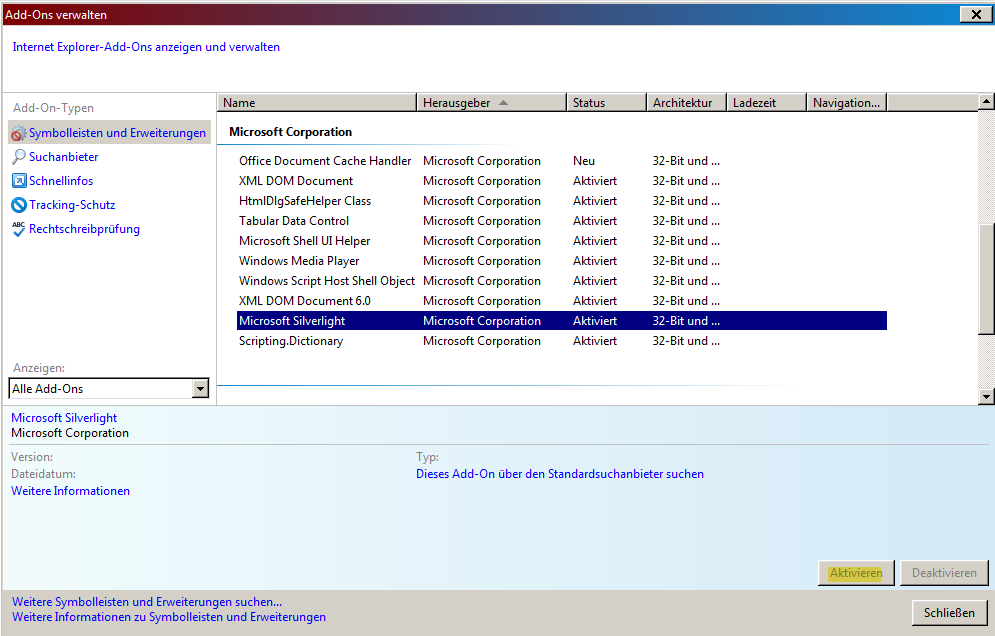Viewport: 995px width, 636px height.
Task: Click the Microsoft Corporation group header
Action: point(290,132)
